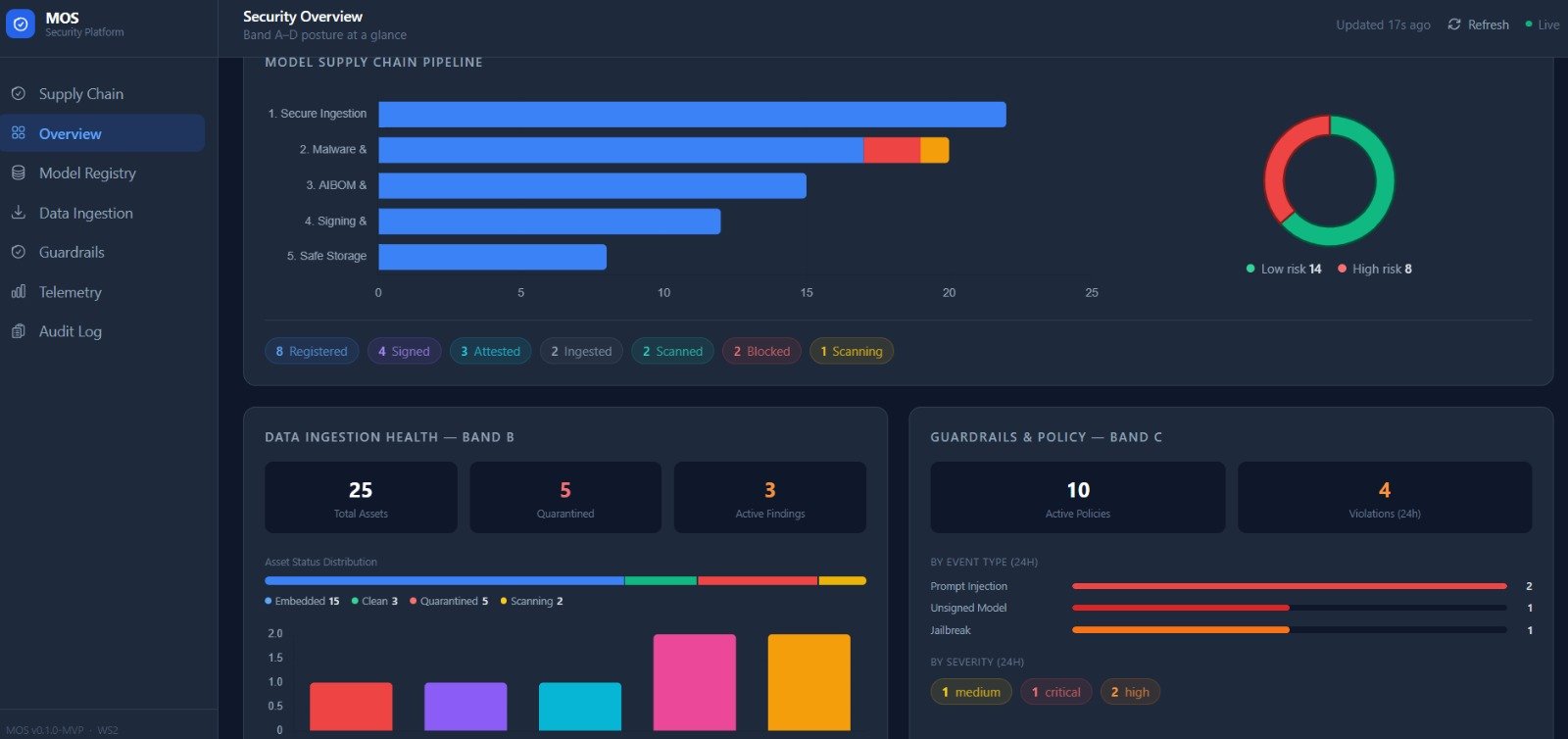Click the red segment of Malware bar
Image resolution: width=1568 pixels, height=739 pixels.
[892, 150]
